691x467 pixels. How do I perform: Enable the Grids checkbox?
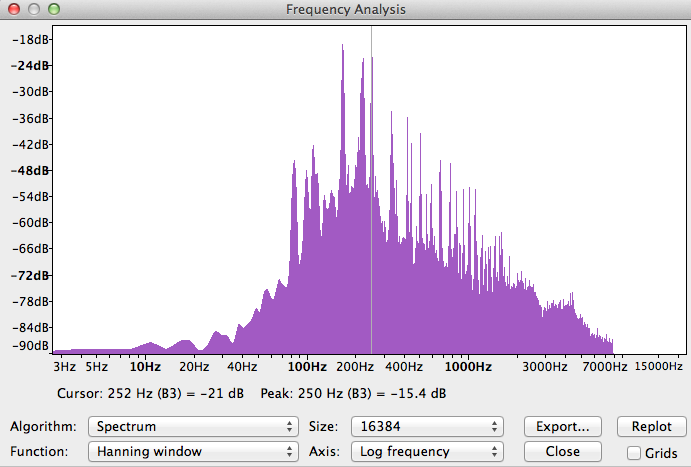click(635, 453)
